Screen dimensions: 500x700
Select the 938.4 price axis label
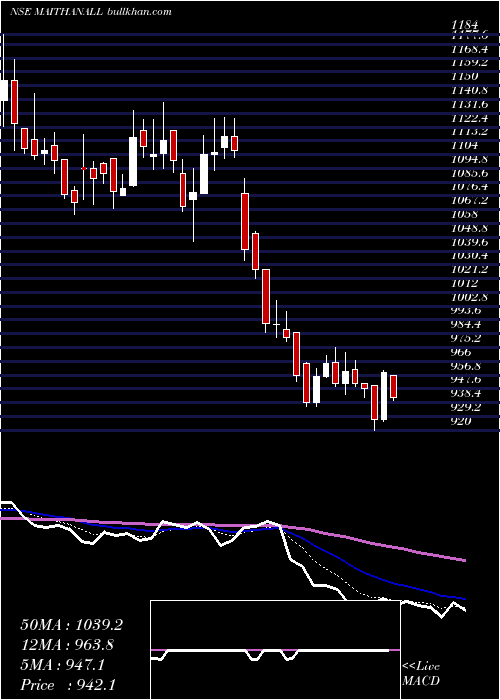click(467, 394)
